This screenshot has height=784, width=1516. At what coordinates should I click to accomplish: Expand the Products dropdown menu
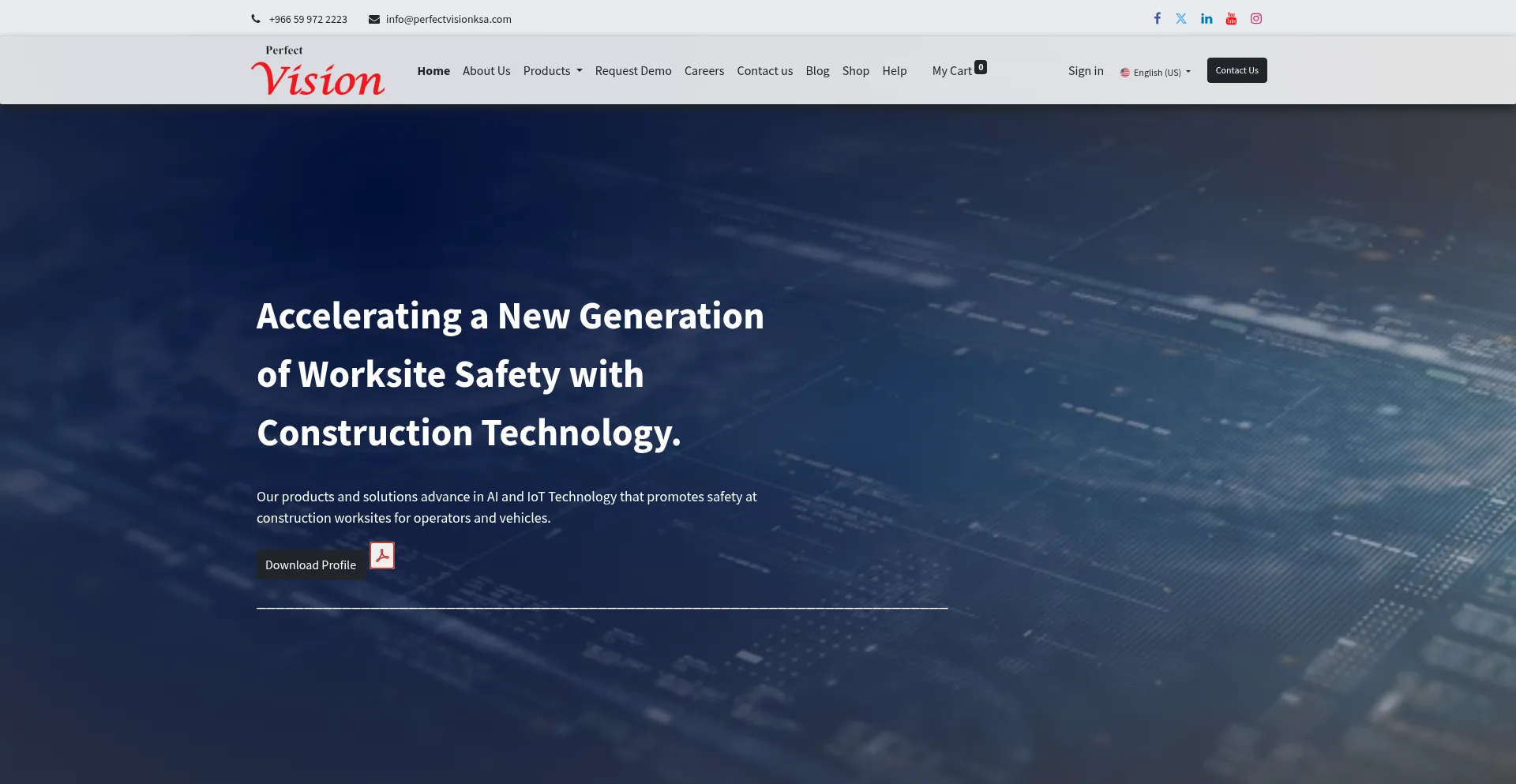[553, 71]
